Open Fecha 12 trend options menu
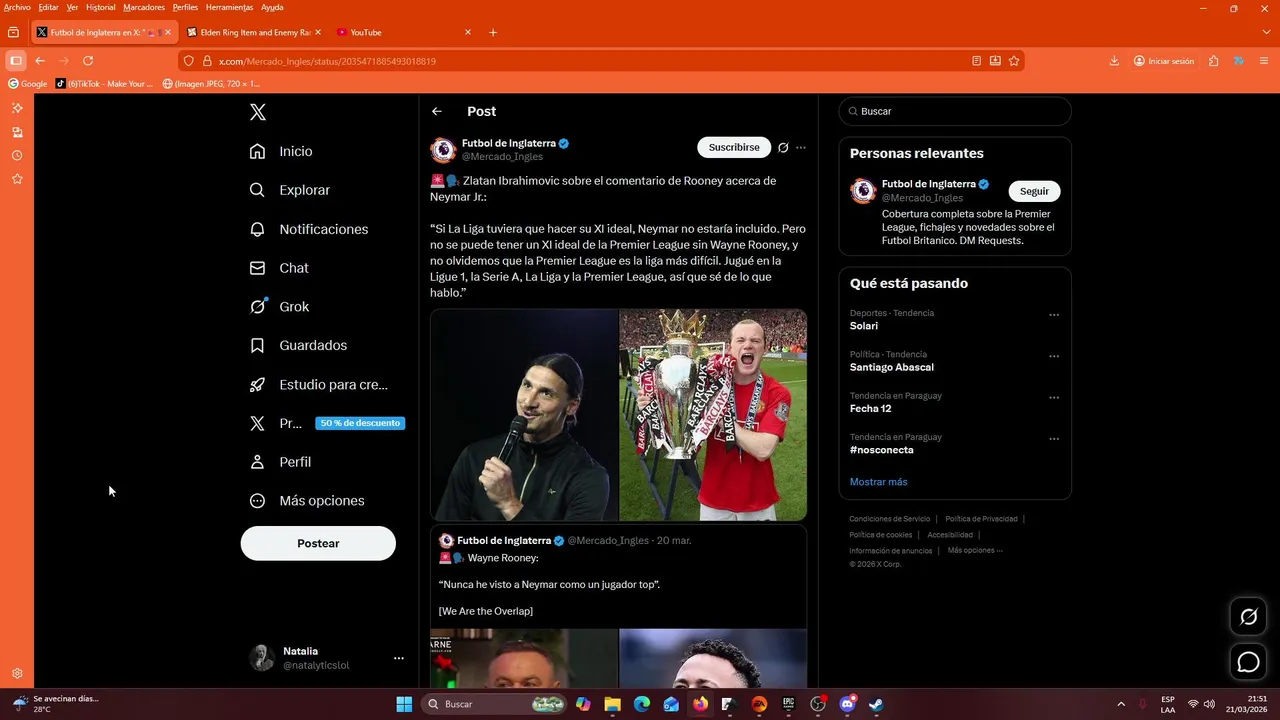The height and width of the screenshot is (720, 1280). click(x=1054, y=397)
